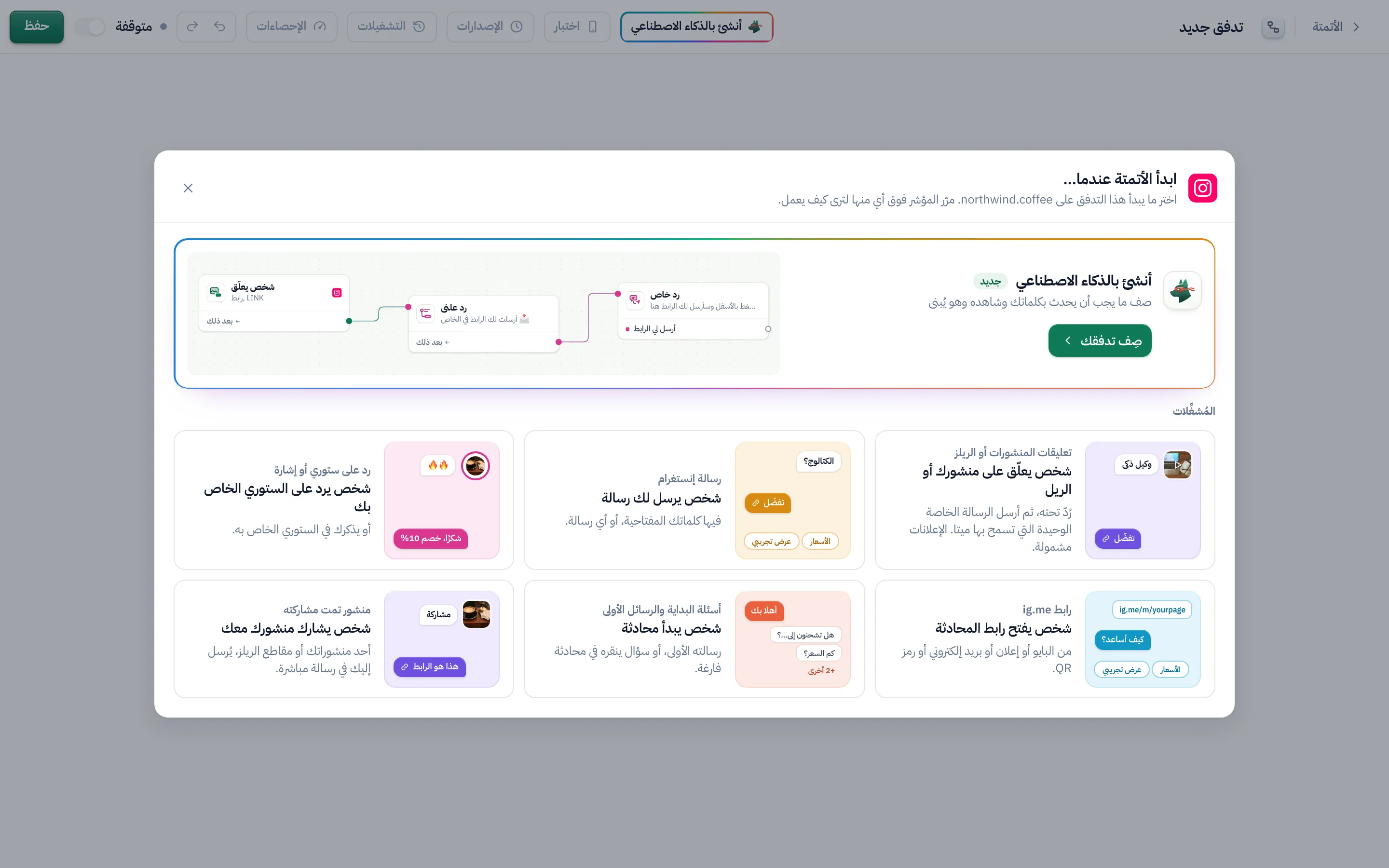1389x868 pixels.
Task: Click the redo arrow icon
Action: pyautogui.click(x=192, y=27)
